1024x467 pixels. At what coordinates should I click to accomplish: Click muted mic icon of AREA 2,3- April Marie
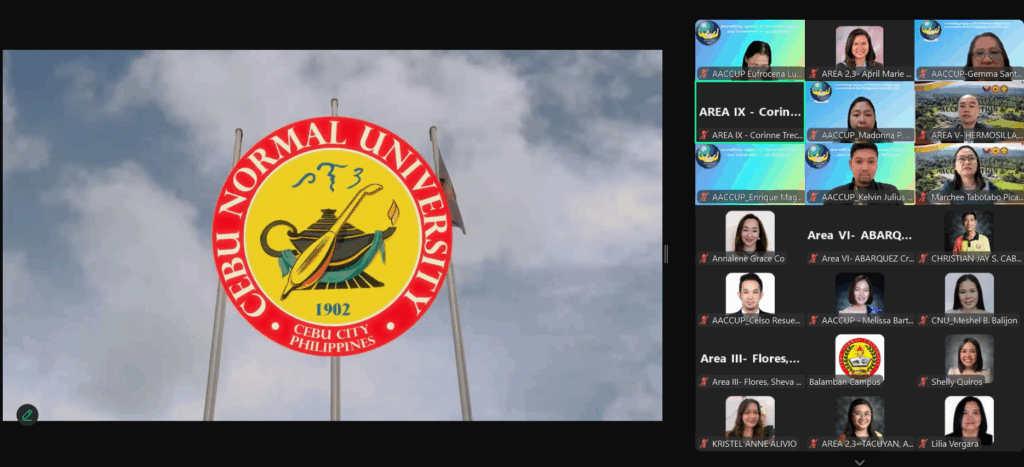(814, 74)
